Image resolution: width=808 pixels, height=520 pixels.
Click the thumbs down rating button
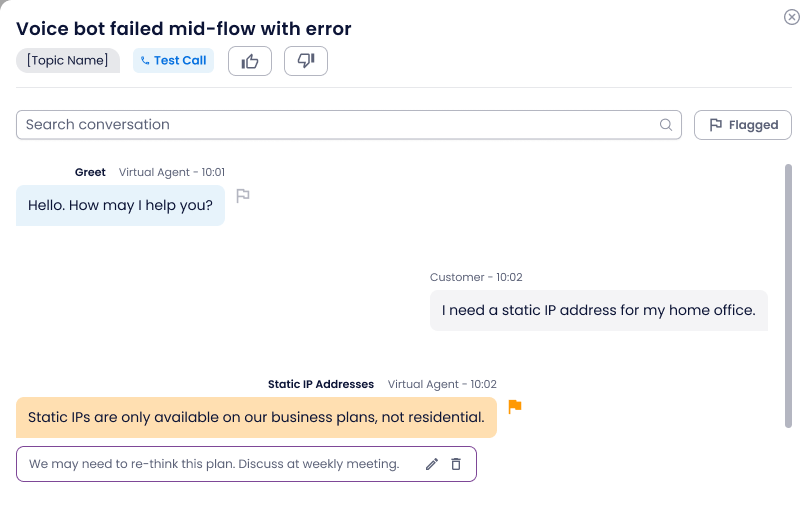(306, 61)
